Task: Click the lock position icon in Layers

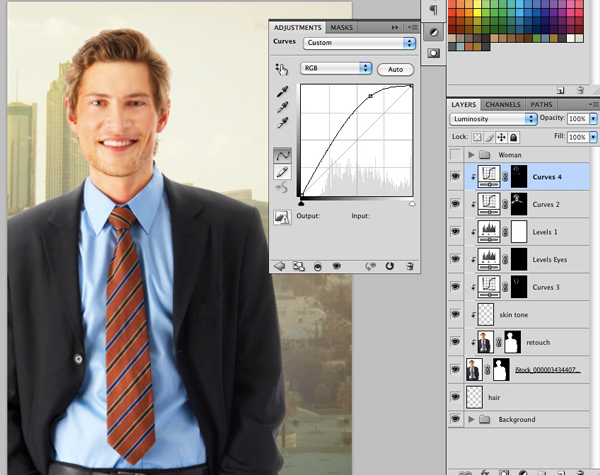Action: [x=501, y=136]
